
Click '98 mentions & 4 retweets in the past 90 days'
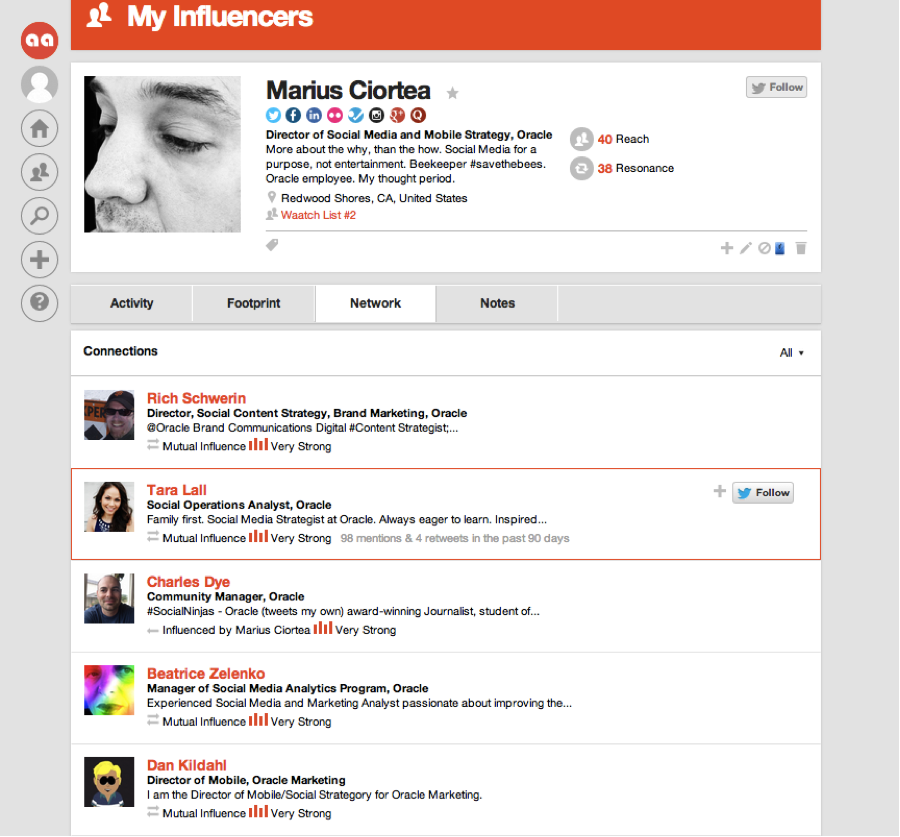pos(455,538)
